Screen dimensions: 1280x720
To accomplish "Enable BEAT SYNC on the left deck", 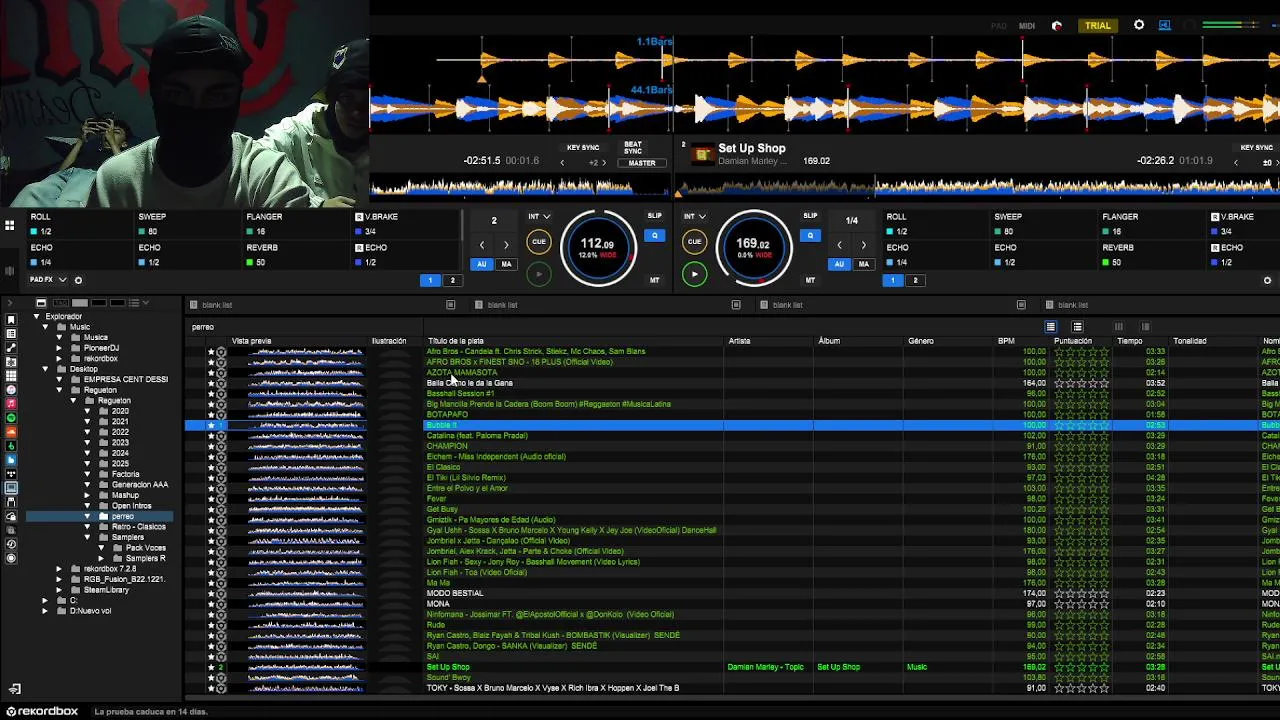I will click(x=633, y=147).
